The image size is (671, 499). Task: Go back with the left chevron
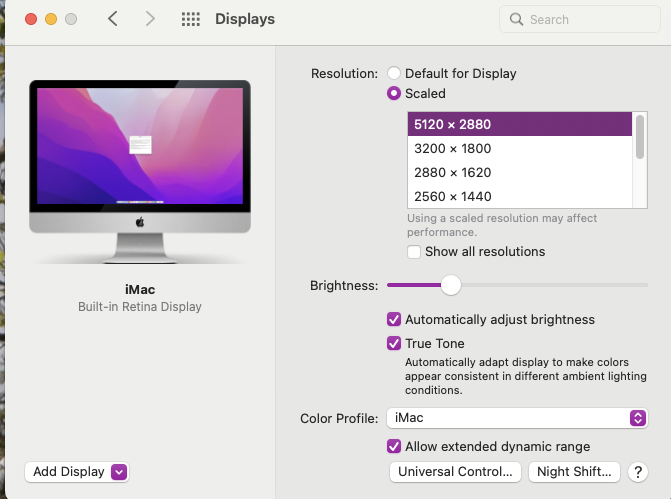point(113,19)
